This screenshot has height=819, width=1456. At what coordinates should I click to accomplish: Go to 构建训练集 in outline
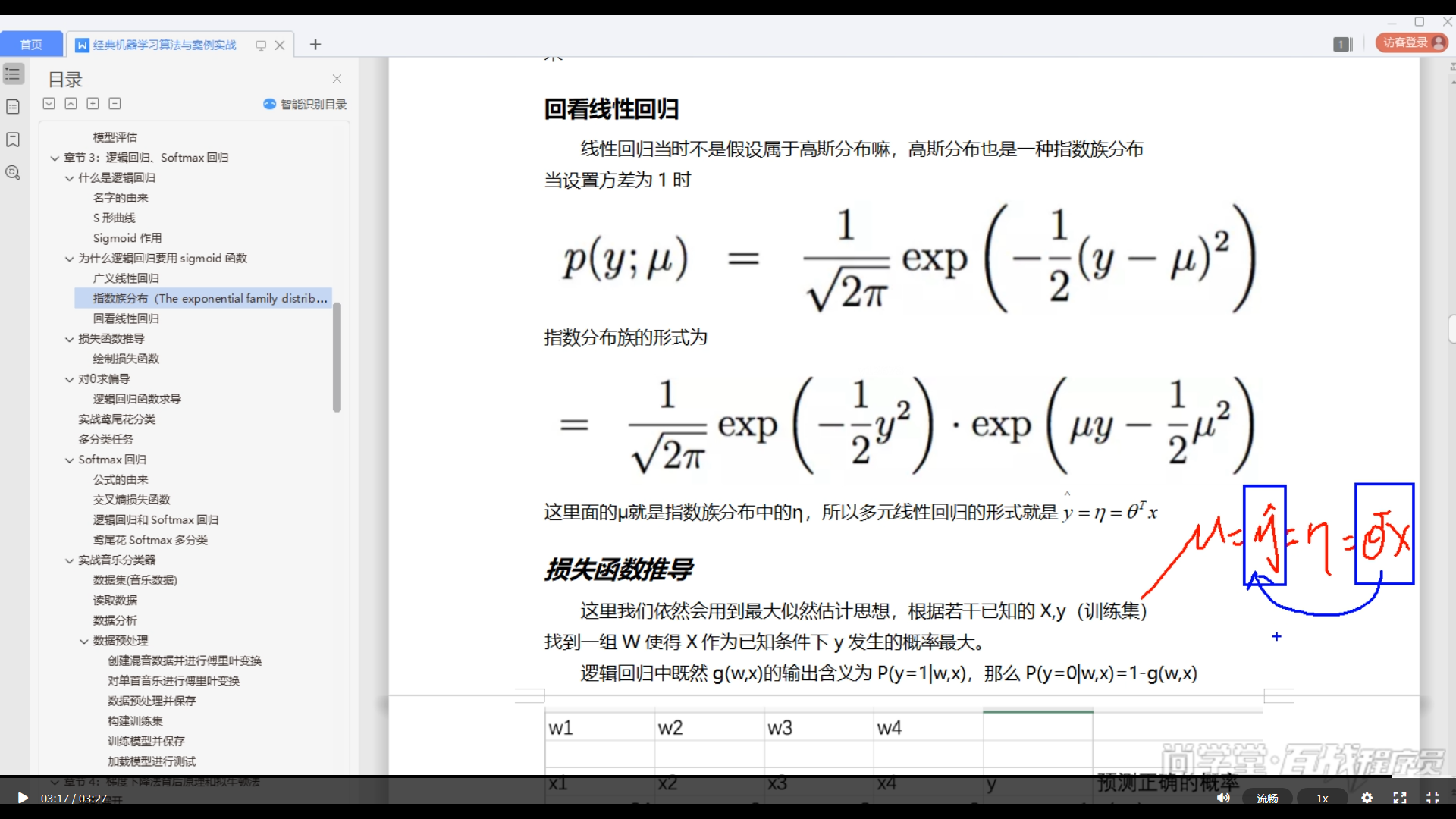135,721
